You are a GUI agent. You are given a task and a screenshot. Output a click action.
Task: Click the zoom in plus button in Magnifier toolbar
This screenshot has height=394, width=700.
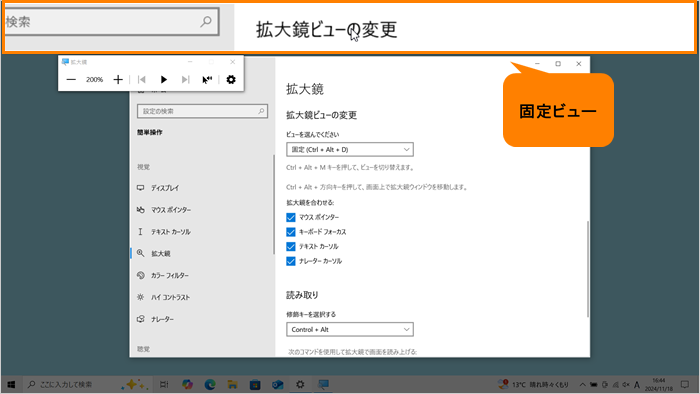click(x=118, y=79)
